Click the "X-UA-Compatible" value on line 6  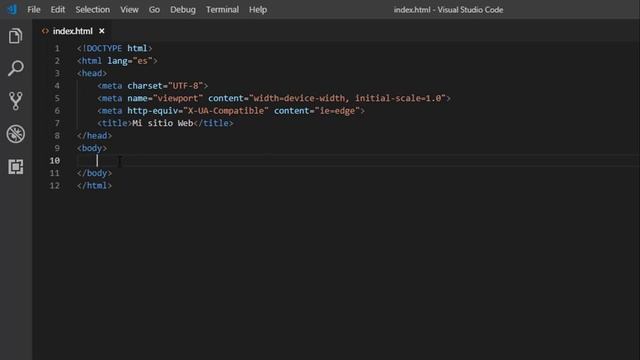tap(226, 111)
